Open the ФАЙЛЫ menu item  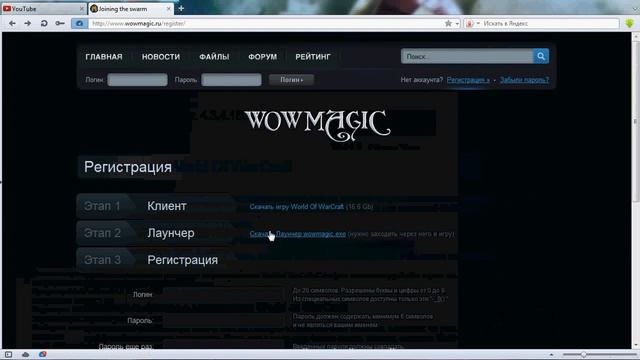click(214, 57)
